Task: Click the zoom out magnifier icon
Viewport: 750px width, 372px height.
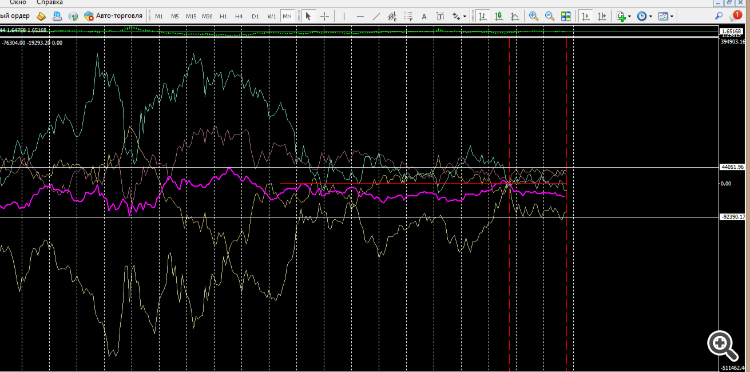Action: point(550,16)
